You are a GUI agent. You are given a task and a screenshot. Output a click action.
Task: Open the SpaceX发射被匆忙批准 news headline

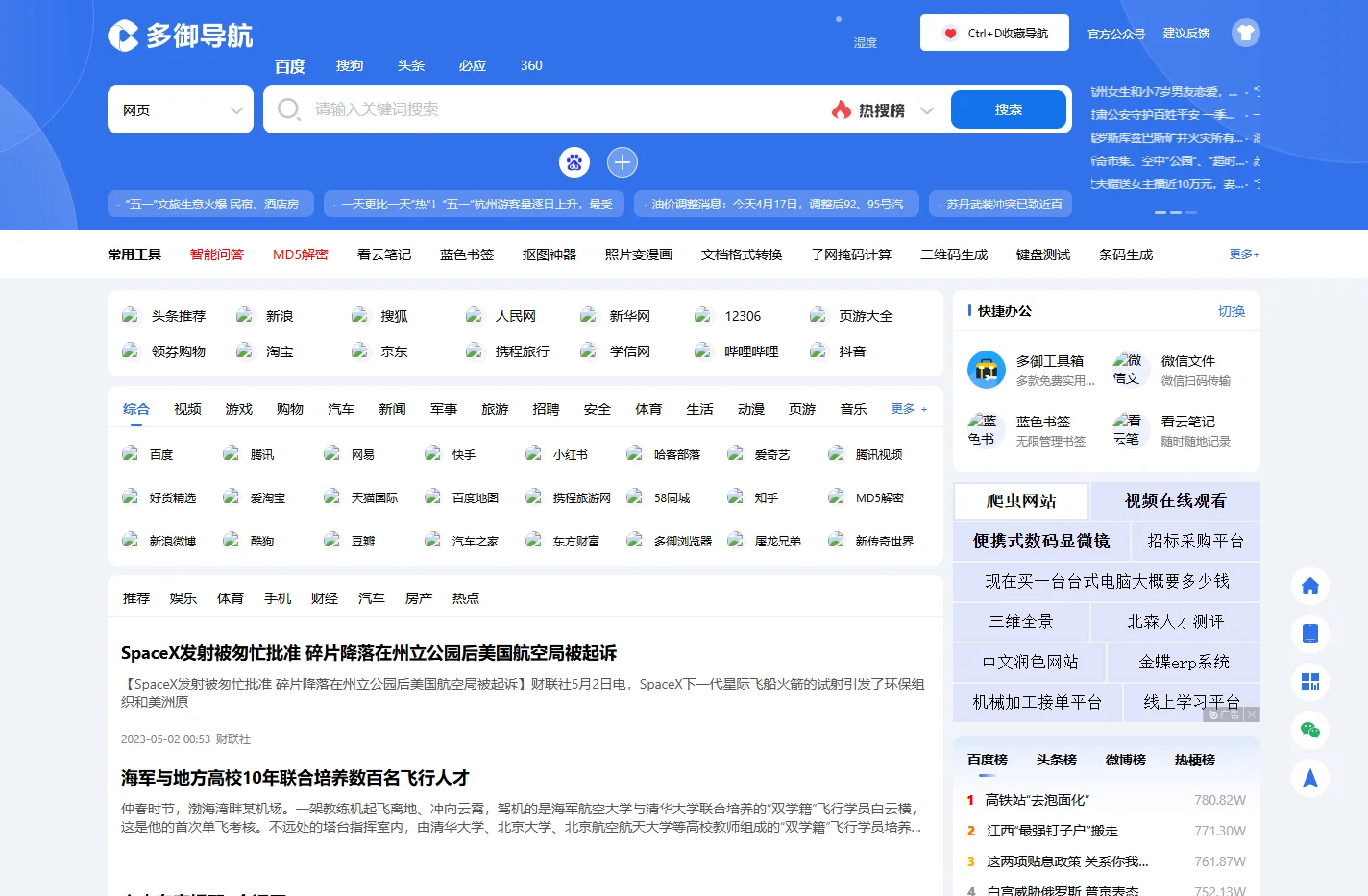tap(369, 653)
